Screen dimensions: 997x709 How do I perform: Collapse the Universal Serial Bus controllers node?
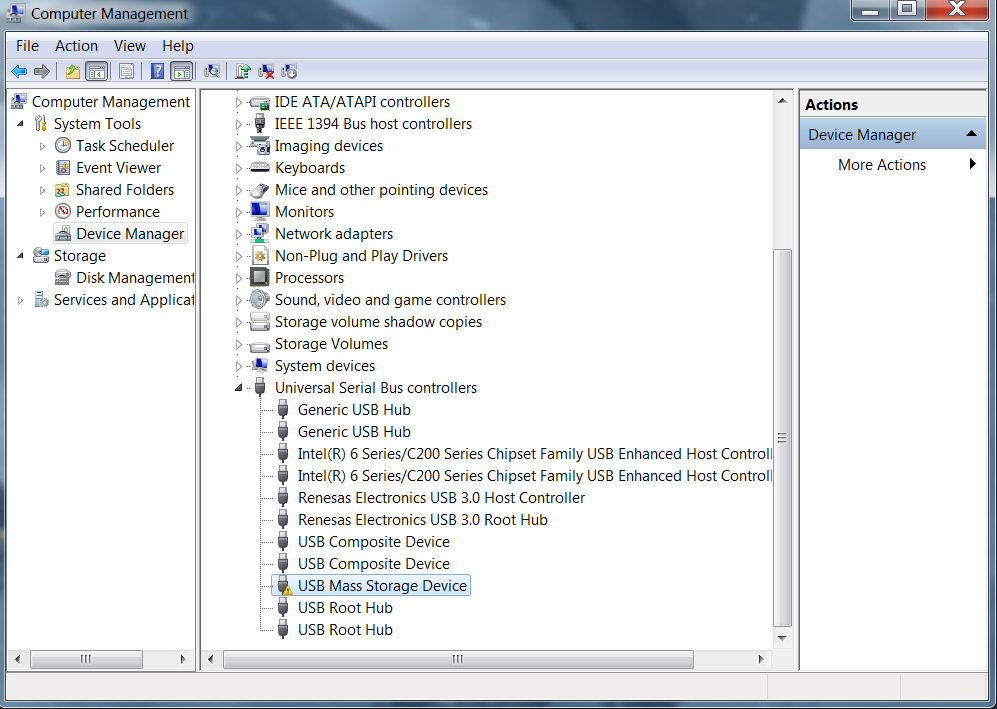[x=238, y=388]
